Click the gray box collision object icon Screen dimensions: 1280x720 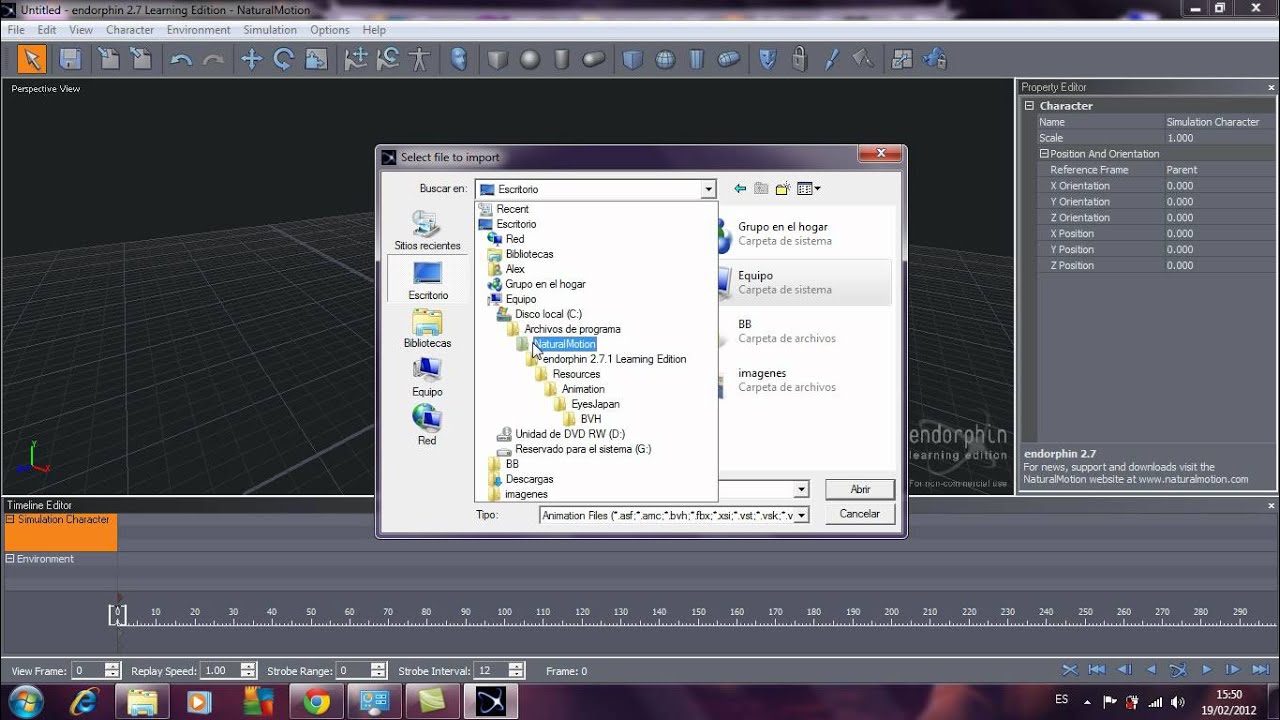tap(497, 60)
